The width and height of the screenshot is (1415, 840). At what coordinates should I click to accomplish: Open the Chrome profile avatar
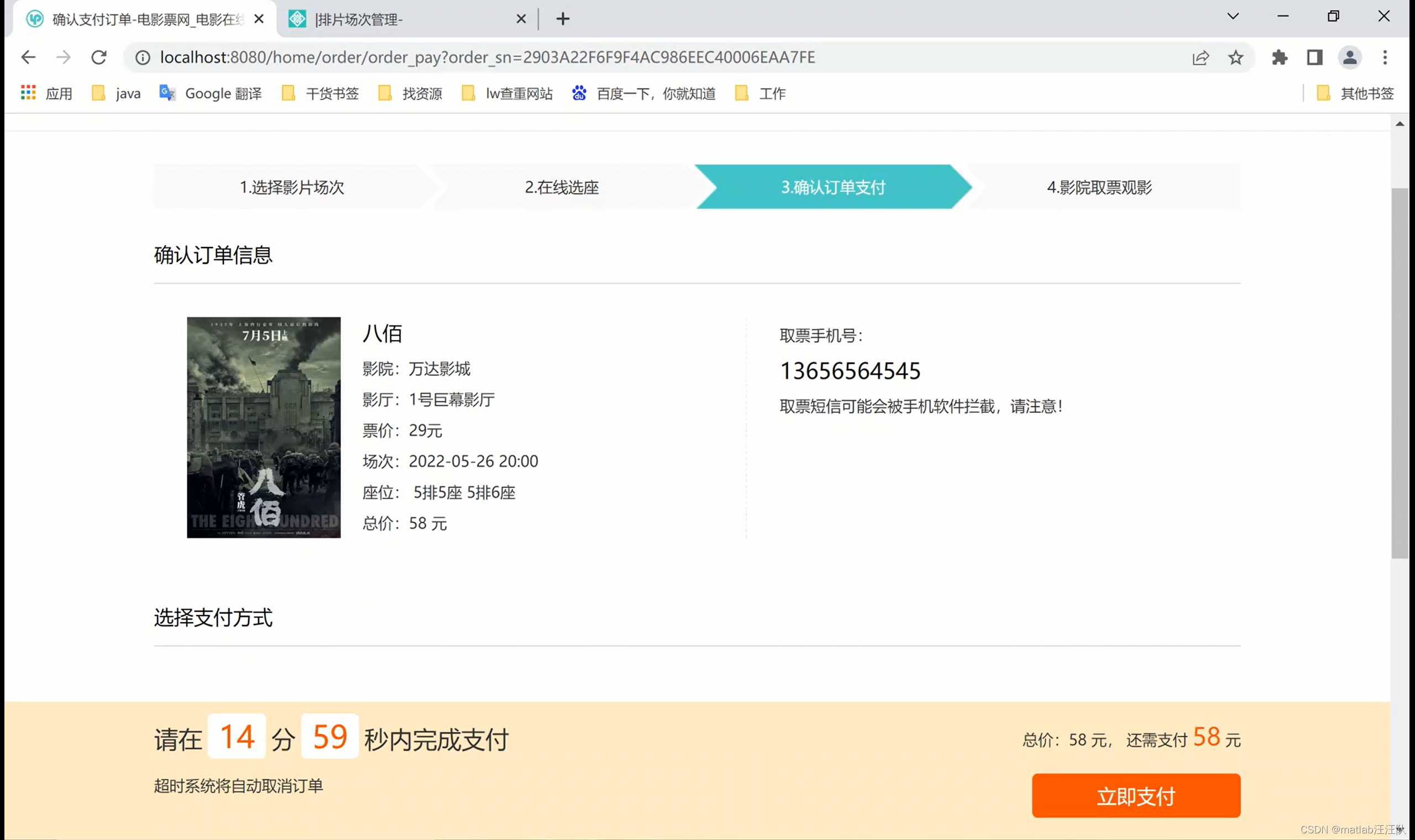1349,57
